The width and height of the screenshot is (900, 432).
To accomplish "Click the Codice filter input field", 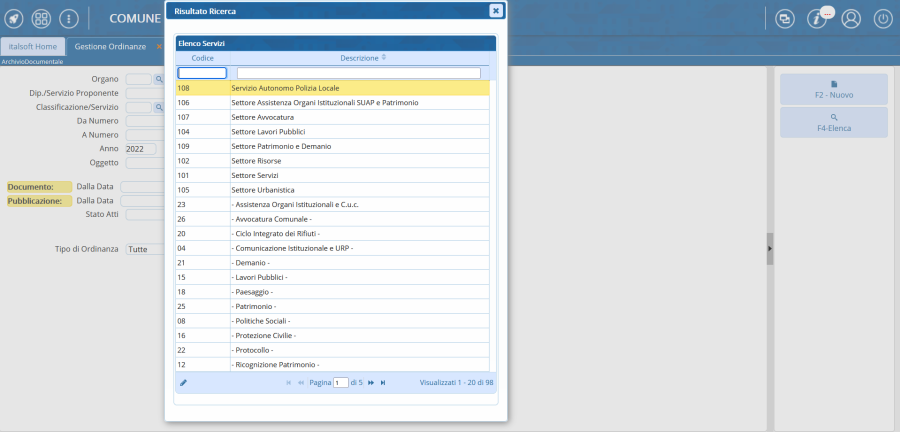I will point(202,73).
